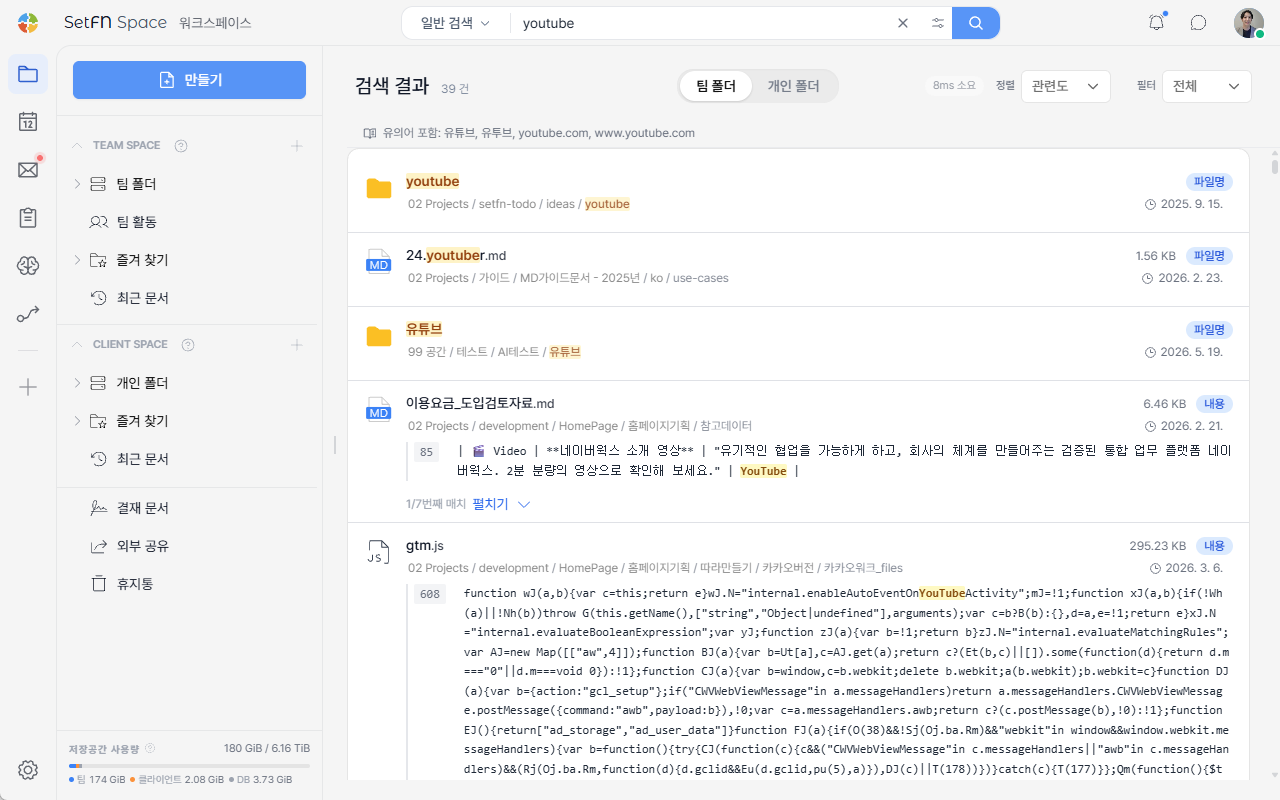
Task: Click the plus icon in the left rail
Action: (x=28, y=387)
